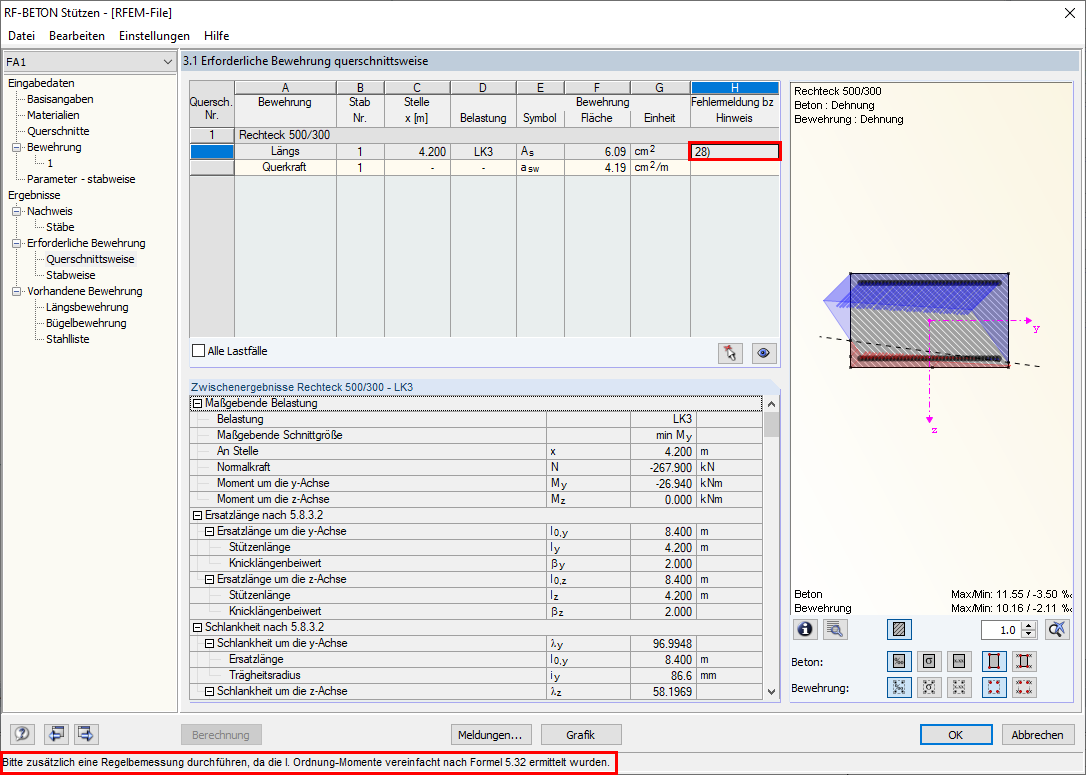Click the Grafik button

[581, 734]
